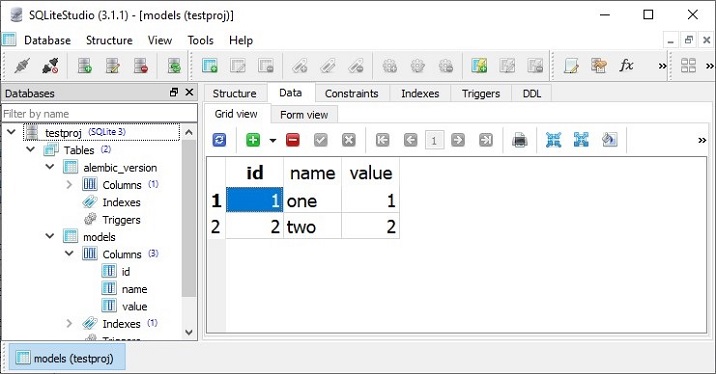The height and width of the screenshot is (374, 716).
Task: Switch to the Triggers tab
Action: click(481, 94)
